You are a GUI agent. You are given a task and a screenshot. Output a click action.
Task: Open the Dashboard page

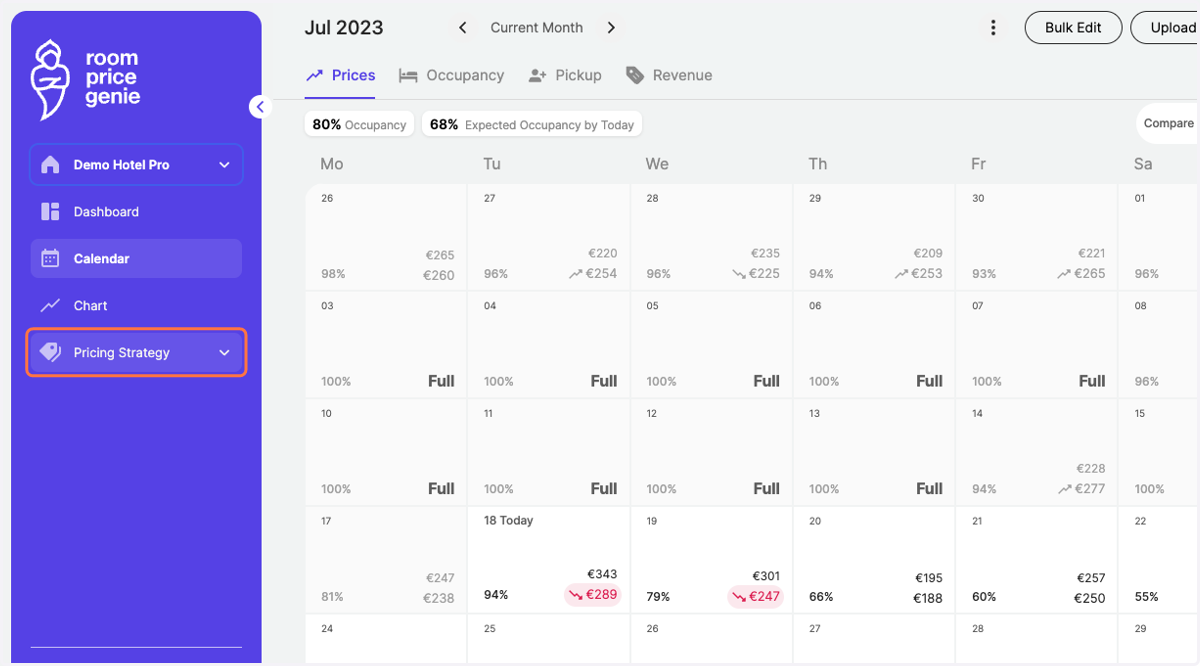tap(136, 212)
